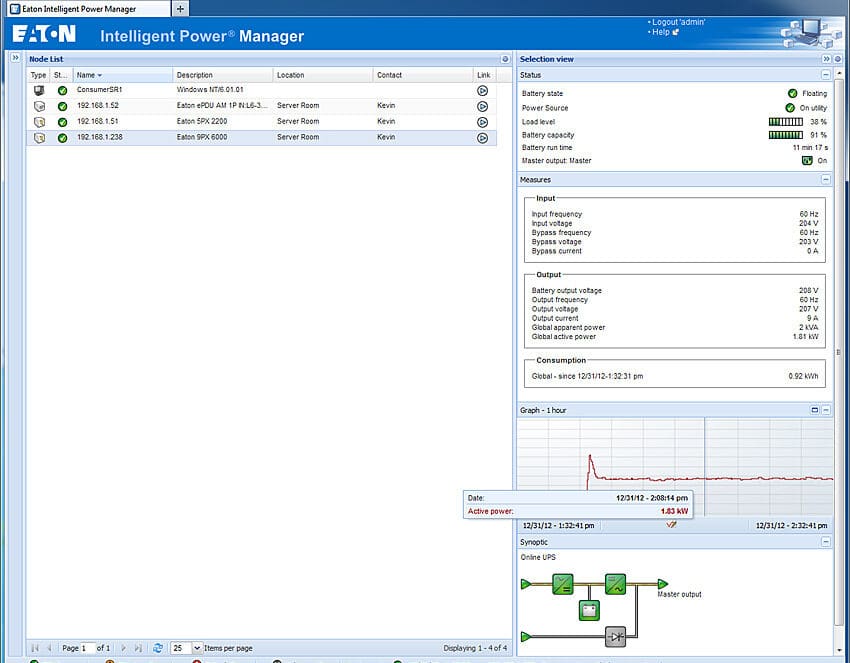Click the top input arrow in synoptic
The image size is (850, 663).
[x=526, y=584]
